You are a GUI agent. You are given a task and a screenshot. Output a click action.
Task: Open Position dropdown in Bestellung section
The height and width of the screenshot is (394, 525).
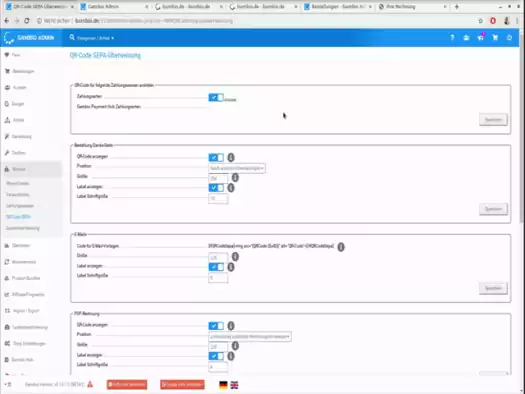[237, 168]
